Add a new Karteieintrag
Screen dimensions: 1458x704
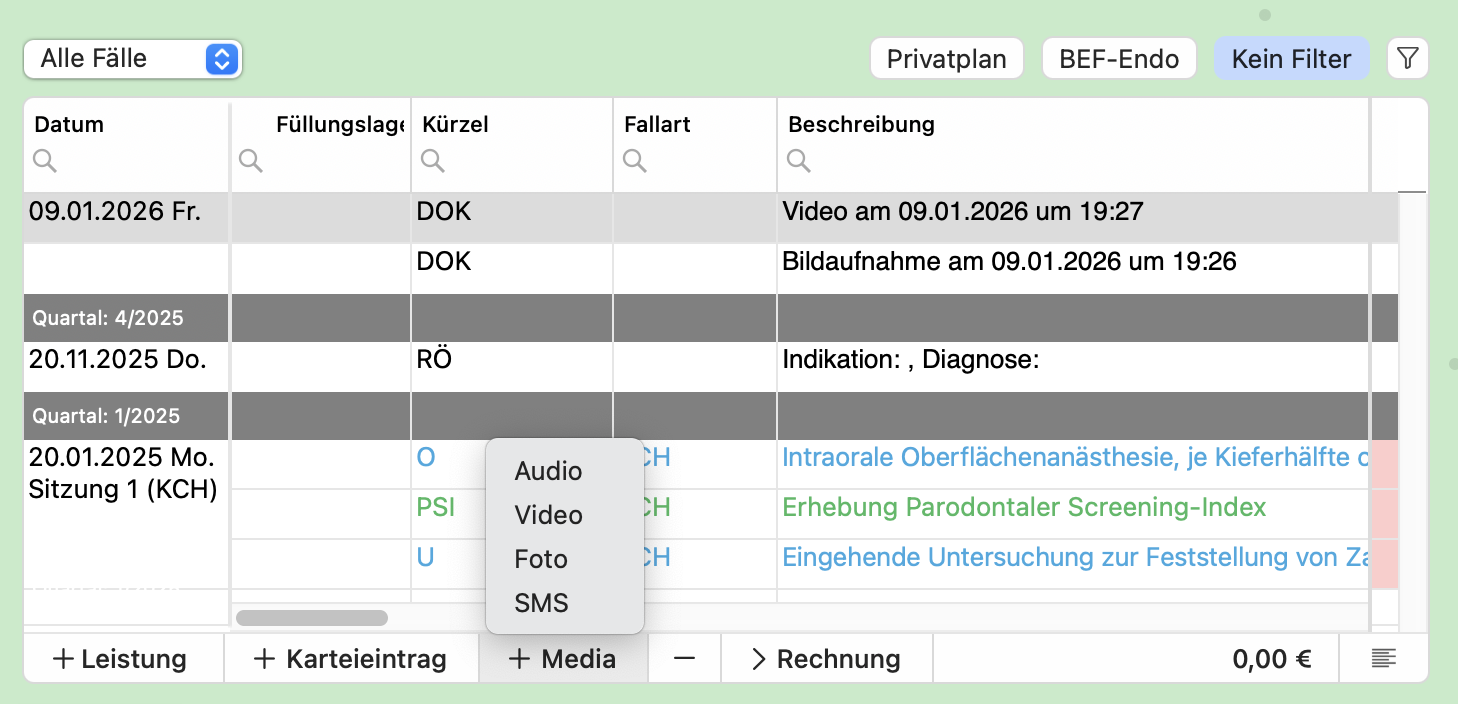pyautogui.click(x=350, y=659)
